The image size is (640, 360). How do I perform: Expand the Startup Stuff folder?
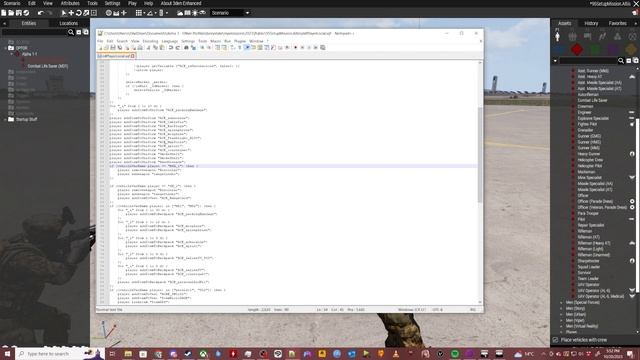click(x=5, y=120)
